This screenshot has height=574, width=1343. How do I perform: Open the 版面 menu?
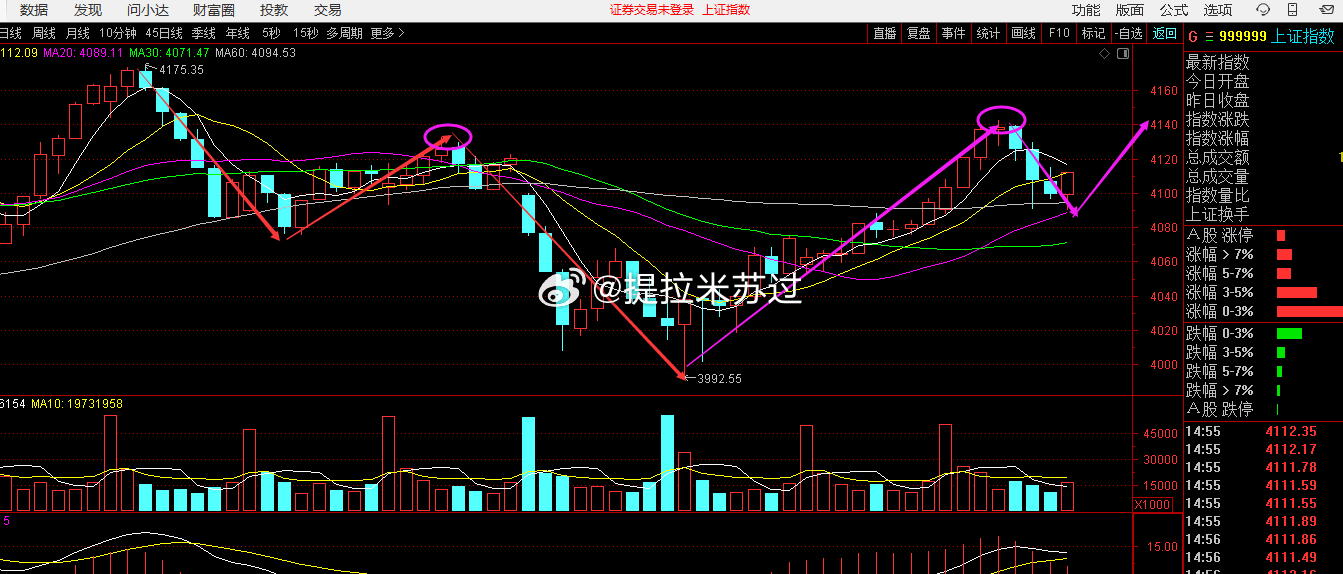(1130, 10)
